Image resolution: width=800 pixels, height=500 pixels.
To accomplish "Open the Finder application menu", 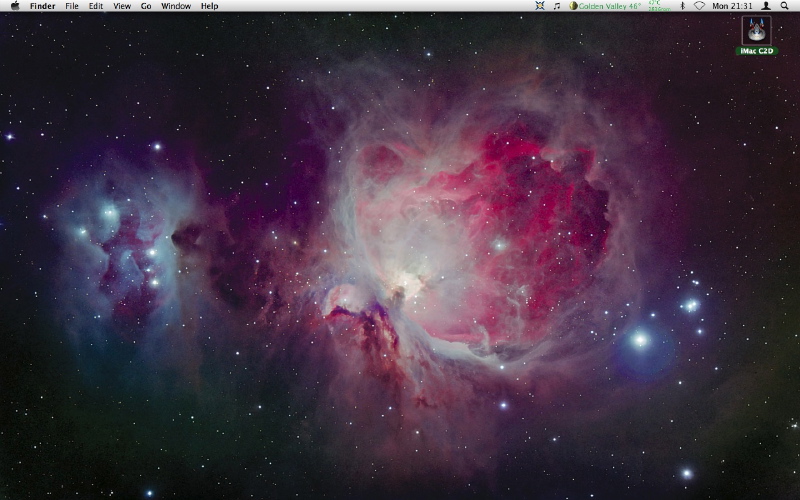I will point(43,6).
